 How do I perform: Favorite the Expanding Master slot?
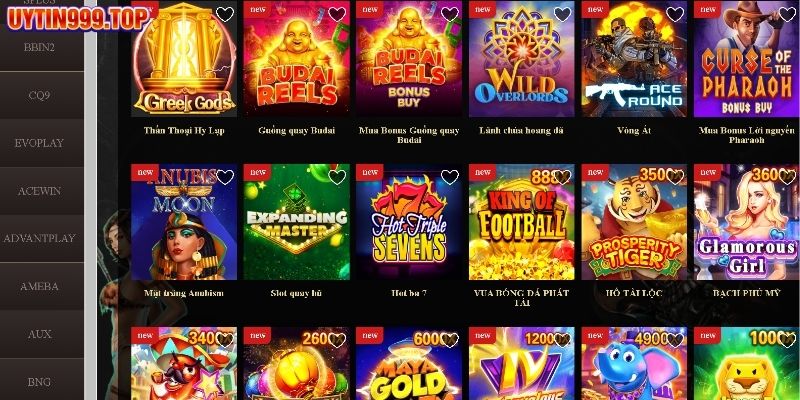[x=337, y=178]
